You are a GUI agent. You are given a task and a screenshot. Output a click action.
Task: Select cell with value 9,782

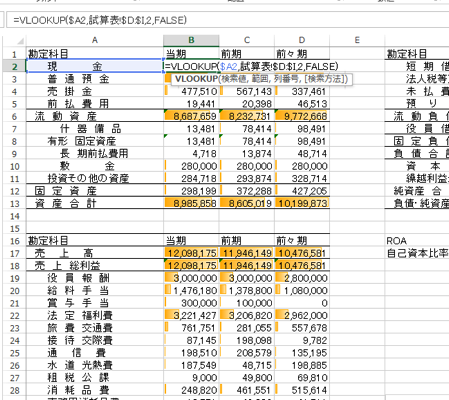(x=302, y=340)
